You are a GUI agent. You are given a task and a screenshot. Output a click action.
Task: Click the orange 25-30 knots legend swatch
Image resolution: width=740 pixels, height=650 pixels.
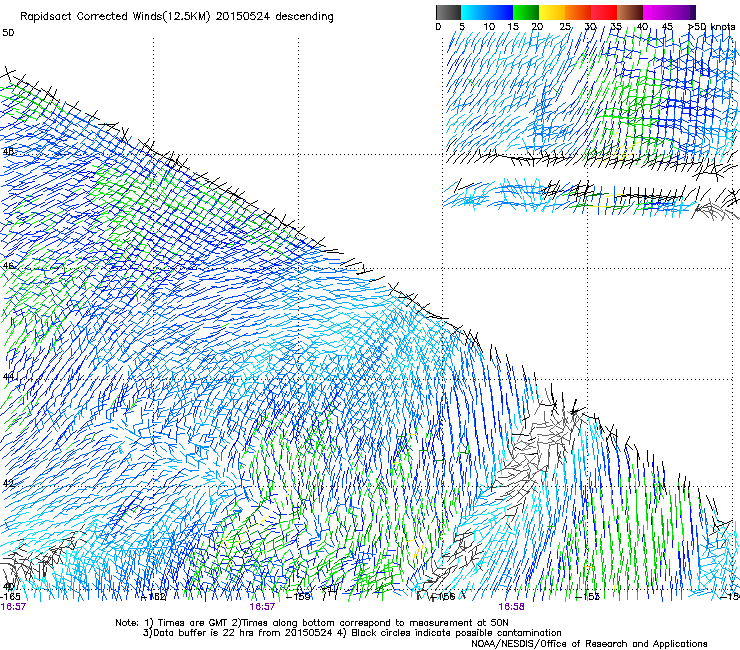(x=578, y=12)
